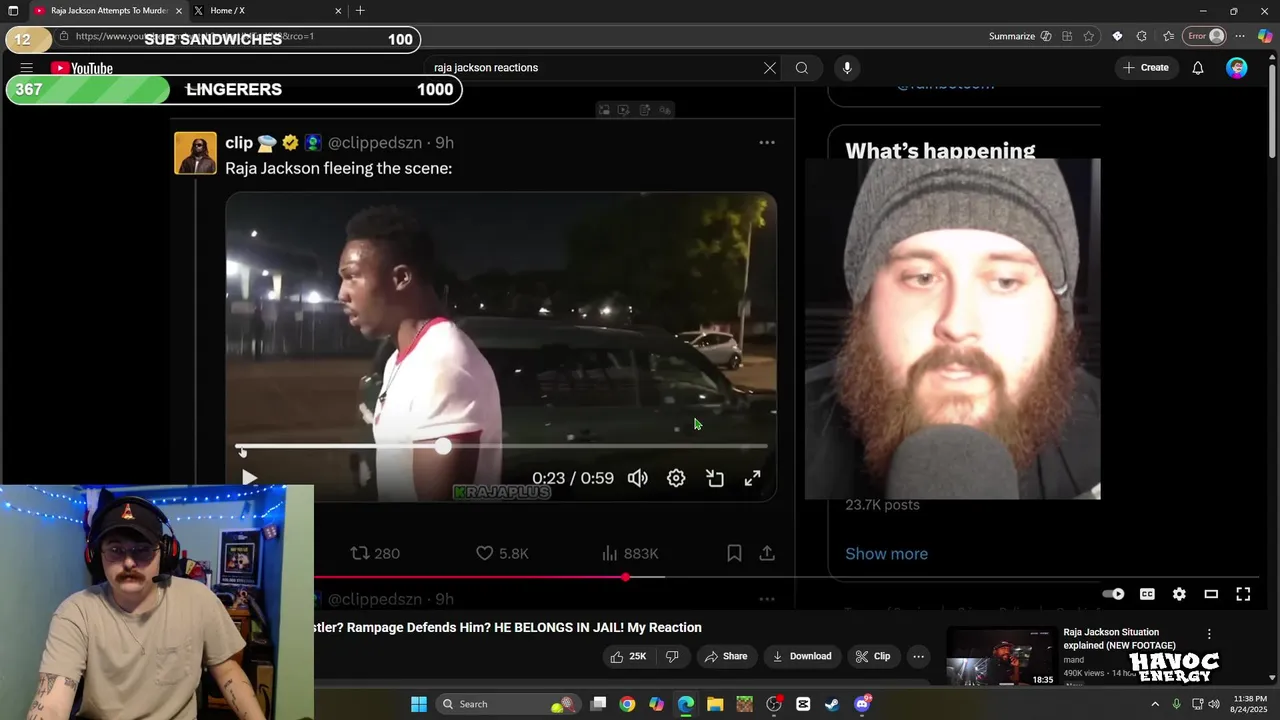Open suggested video's three-dot options
1280x720 pixels.
(1209, 634)
